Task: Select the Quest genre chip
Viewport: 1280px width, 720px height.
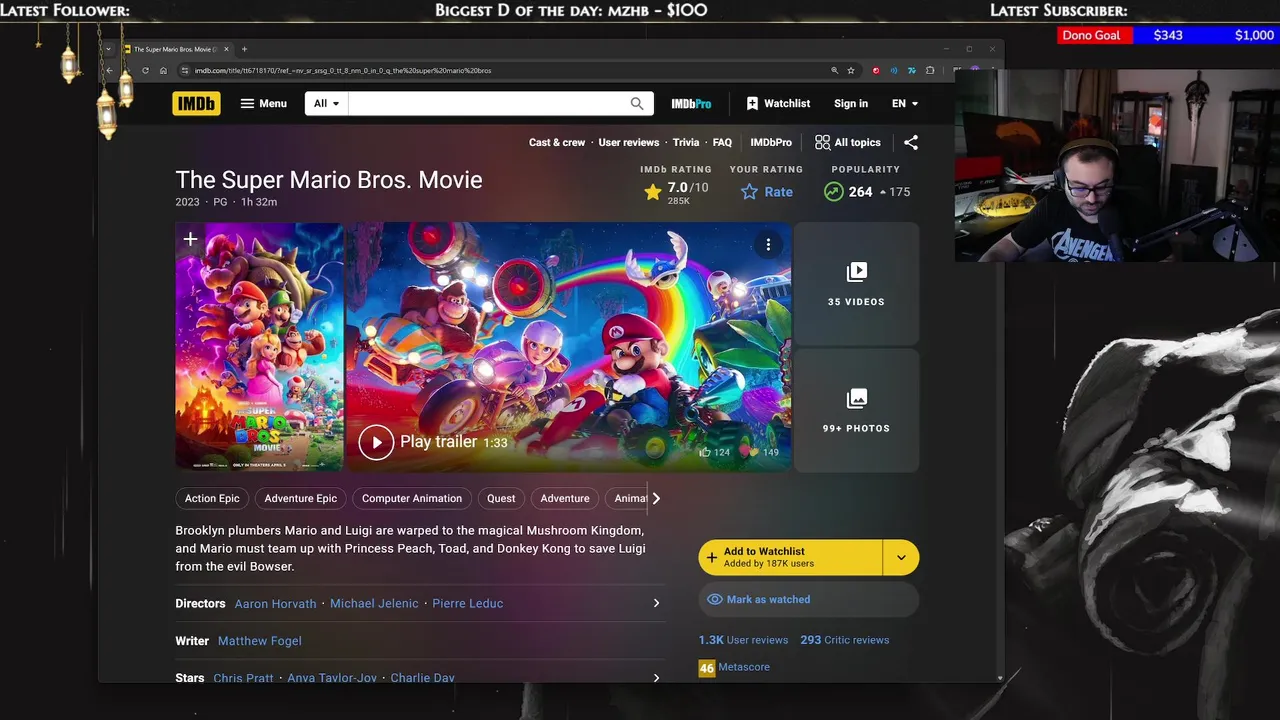Action: pos(501,498)
